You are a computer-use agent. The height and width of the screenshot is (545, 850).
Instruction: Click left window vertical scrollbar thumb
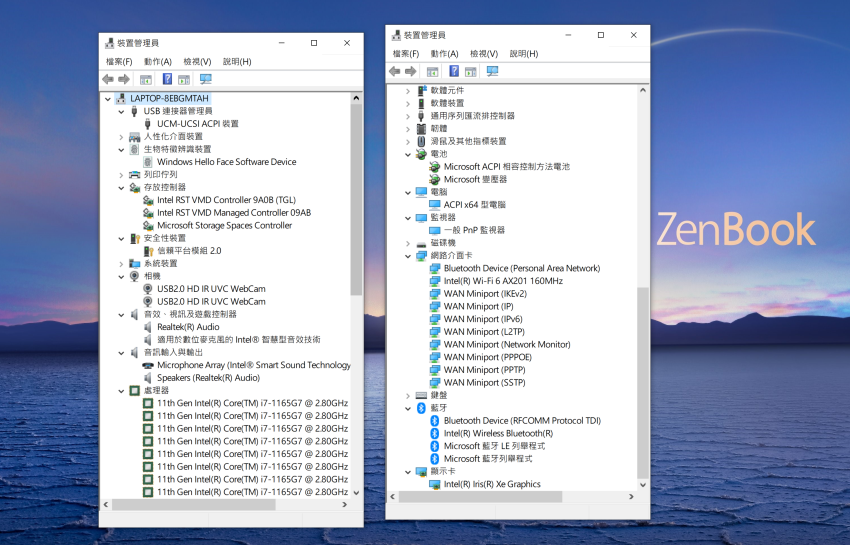point(356,200)
